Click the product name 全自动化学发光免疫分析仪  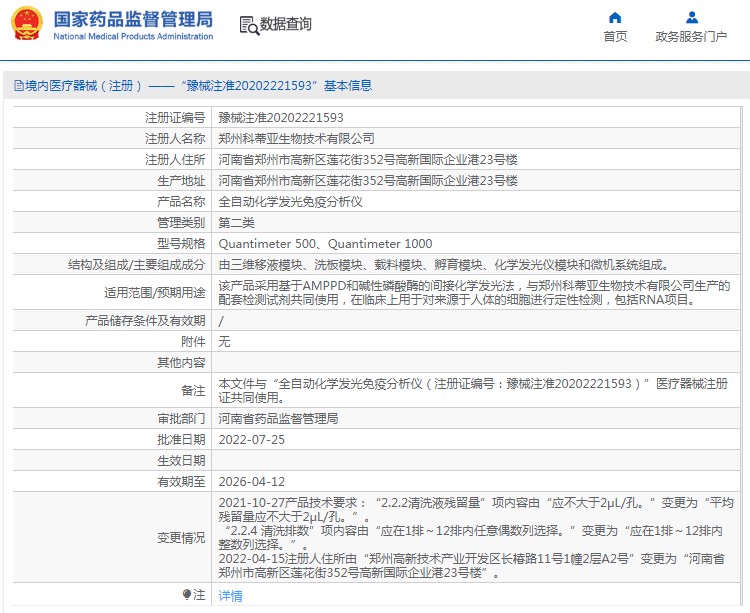290,202
